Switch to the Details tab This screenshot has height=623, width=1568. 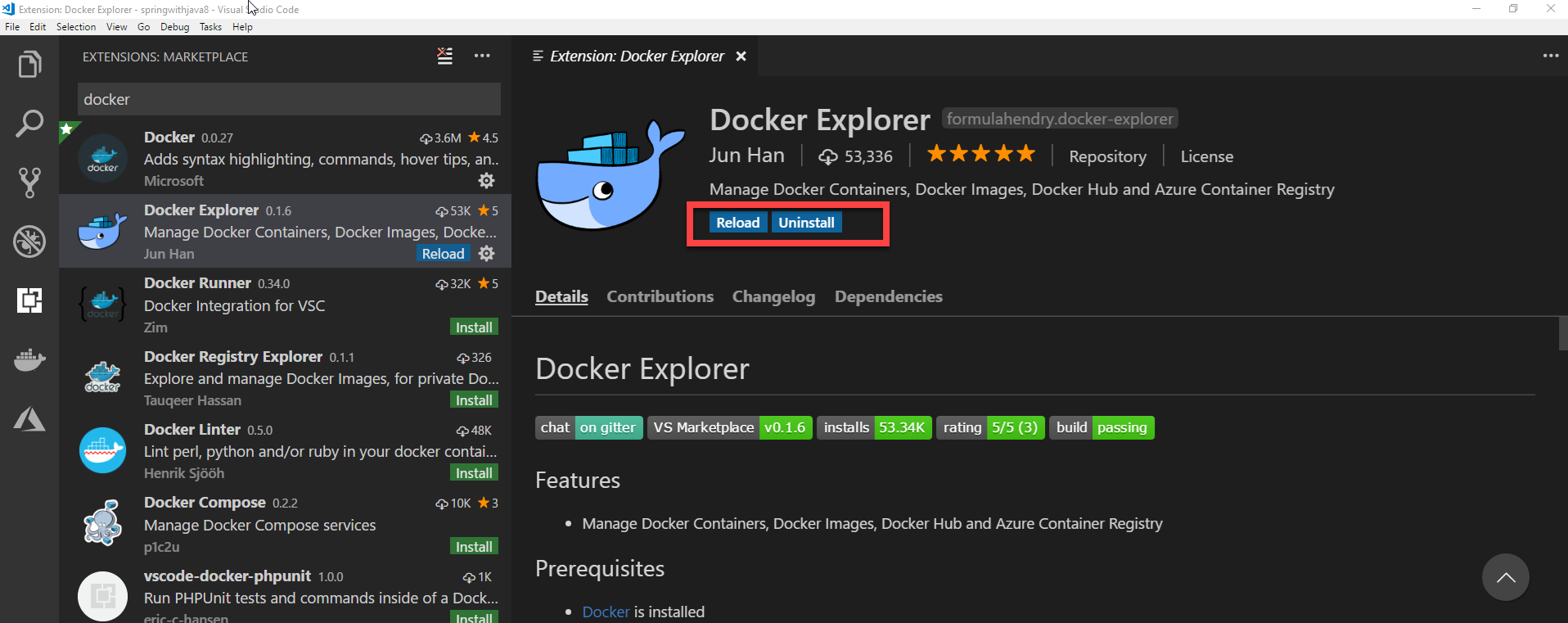point(561,296)
